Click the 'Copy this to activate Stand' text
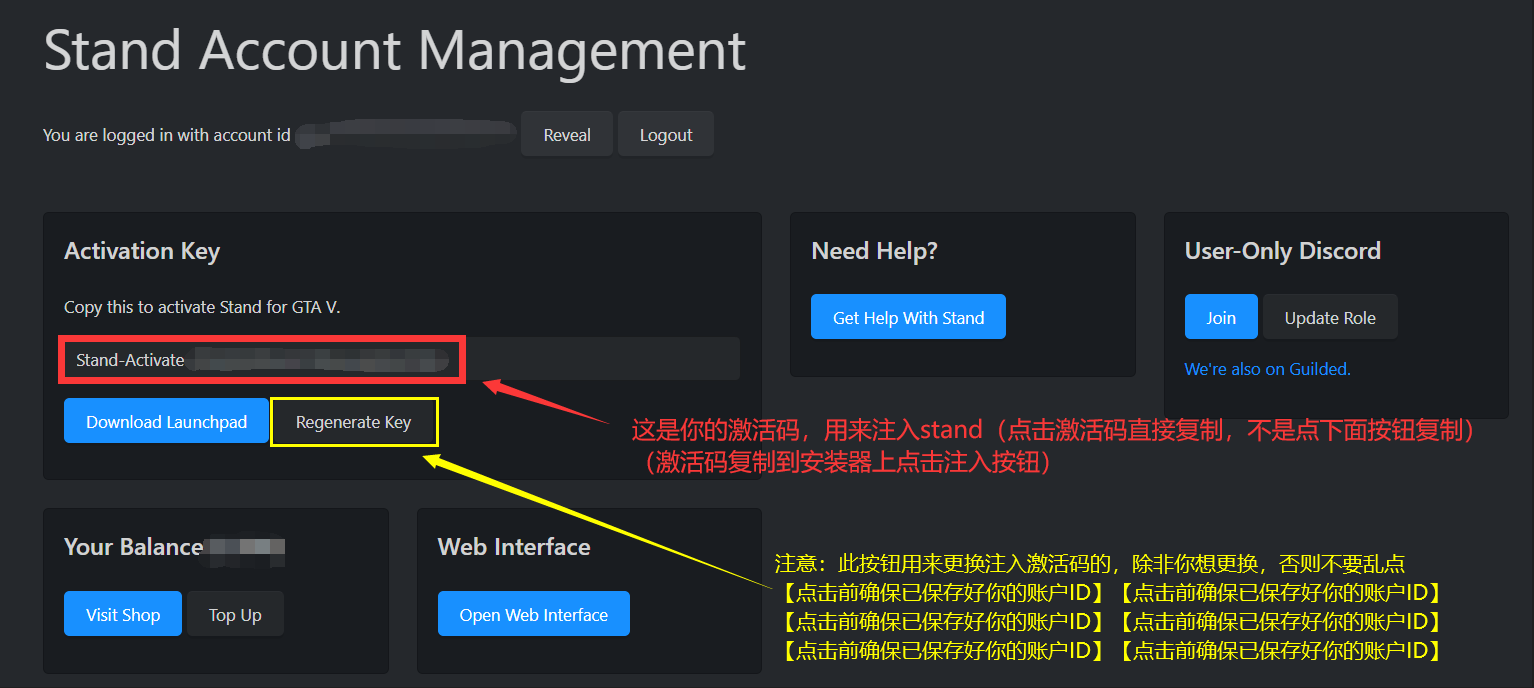This screenshot has width=1534, height=688. point(202,307)
